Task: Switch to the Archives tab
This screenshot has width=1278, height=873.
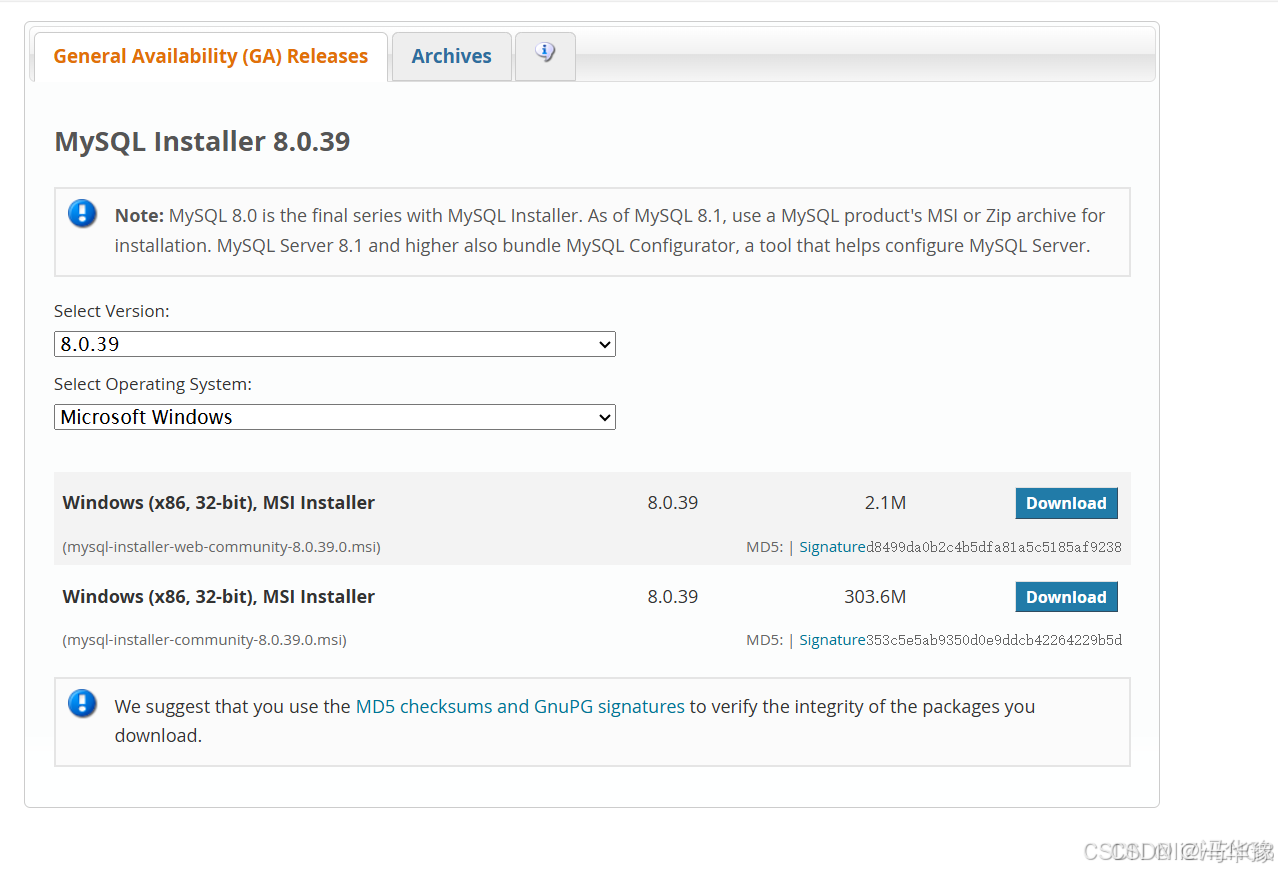Action: coord(451,56)
